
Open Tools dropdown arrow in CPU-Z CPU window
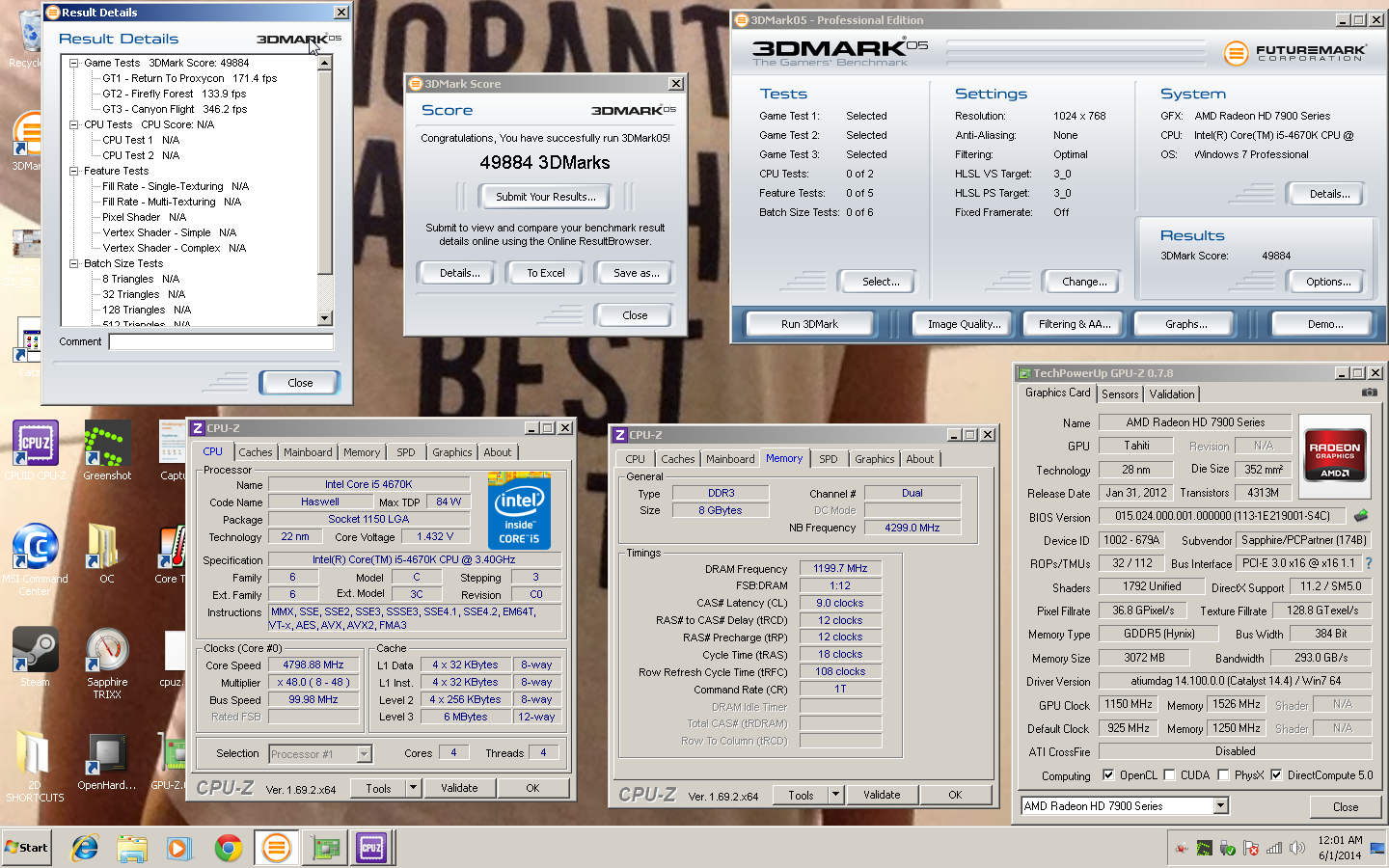(x=413, y=788)
